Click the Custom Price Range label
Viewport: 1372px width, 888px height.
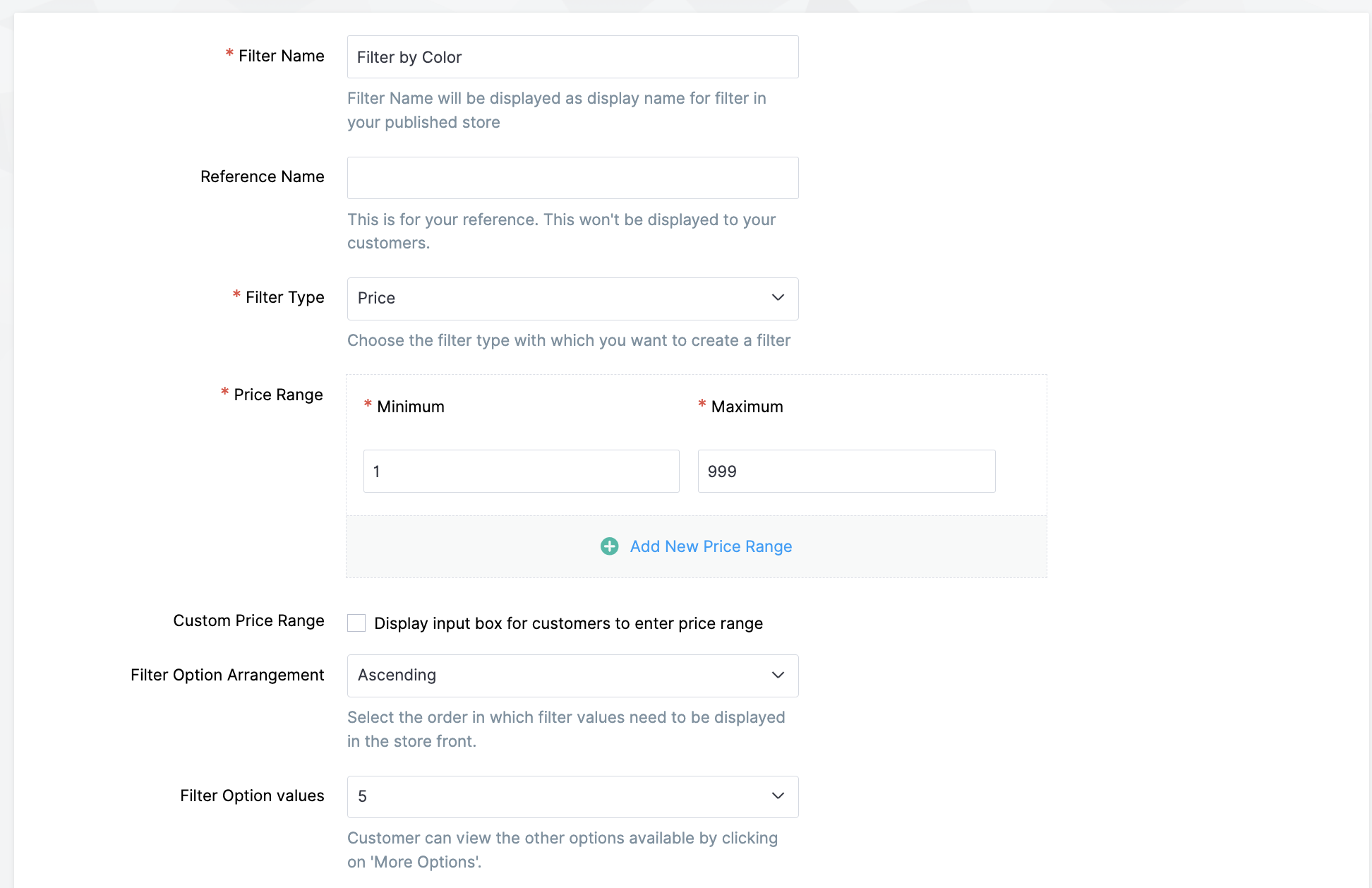tap(248, 620)
